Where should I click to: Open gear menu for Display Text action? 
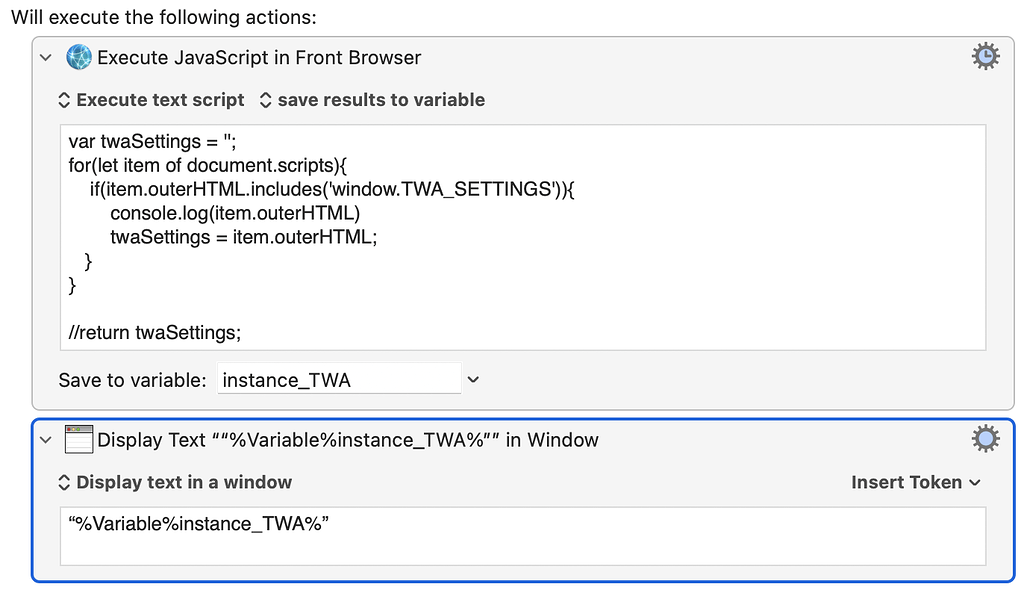(x=985, y=439)
